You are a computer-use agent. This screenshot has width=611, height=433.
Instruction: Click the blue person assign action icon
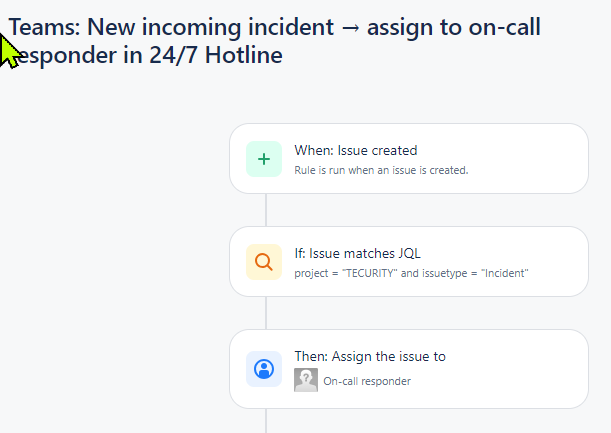[x=264, y=368]
